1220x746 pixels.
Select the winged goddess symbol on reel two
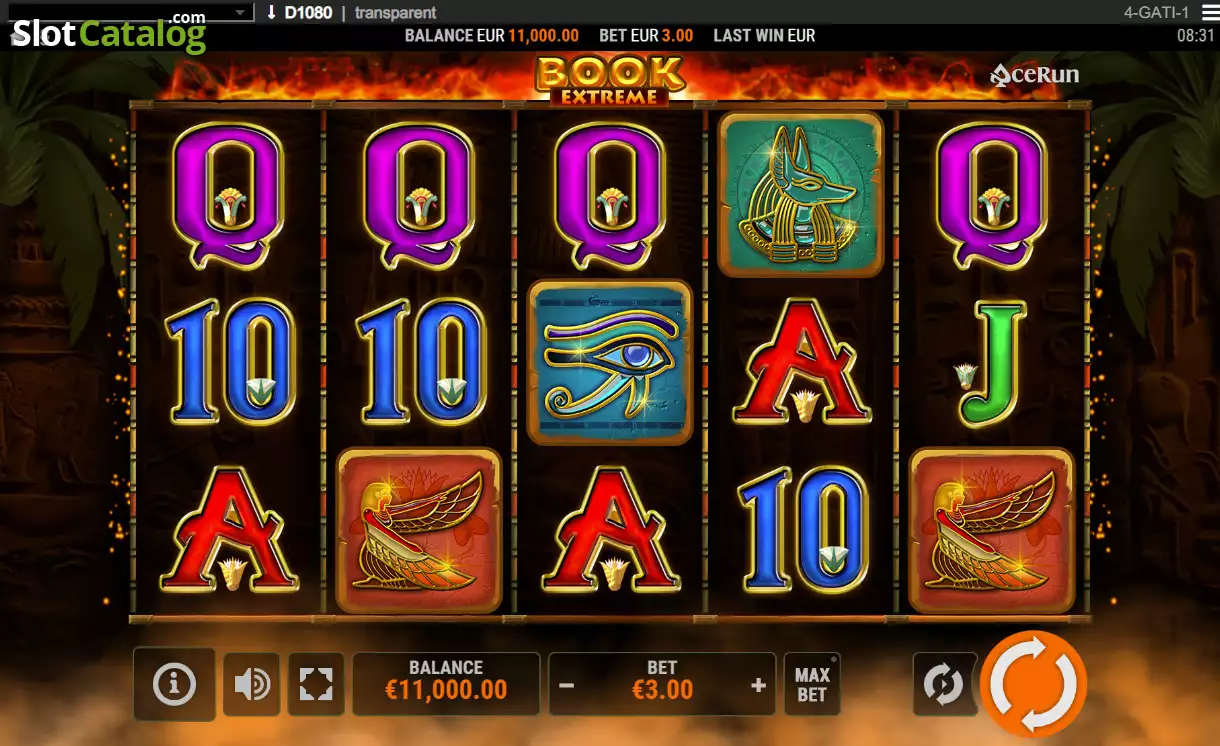[x=419, y=530]
